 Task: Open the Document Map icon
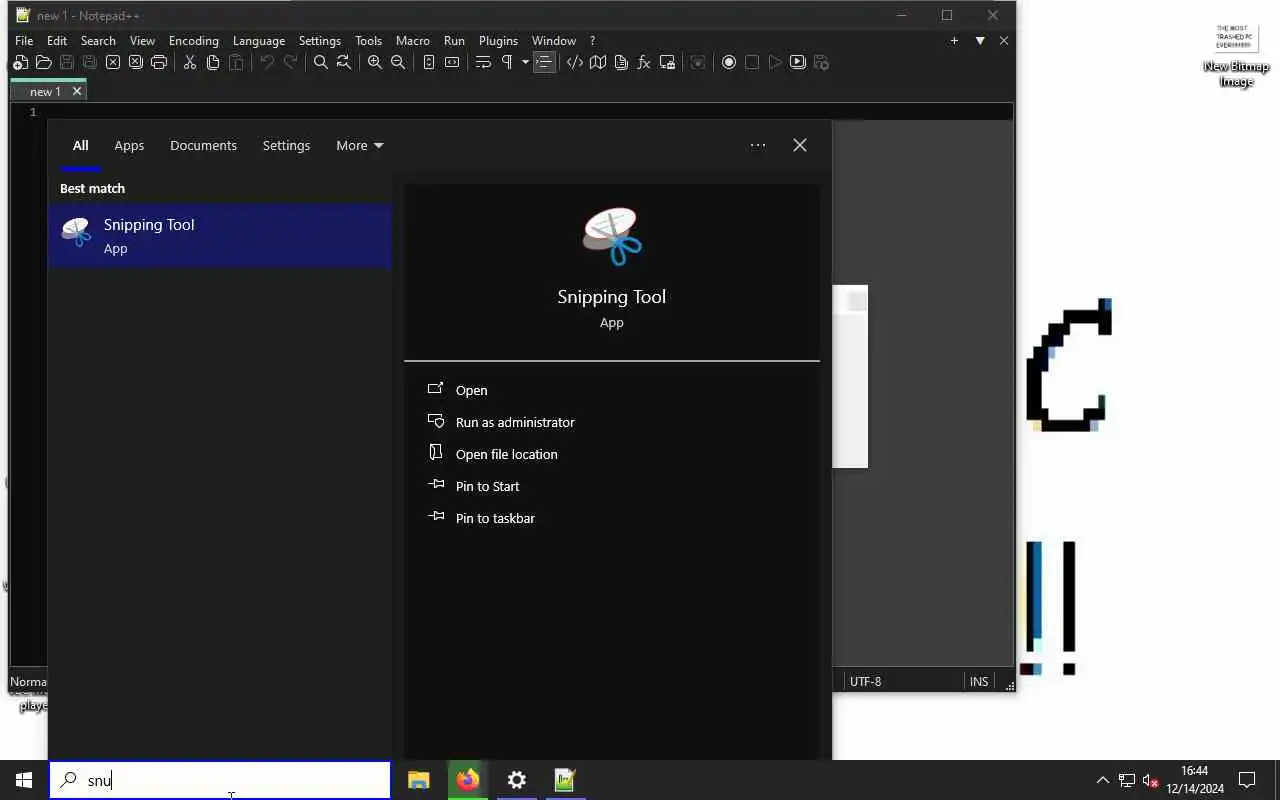tap(598, 62)
